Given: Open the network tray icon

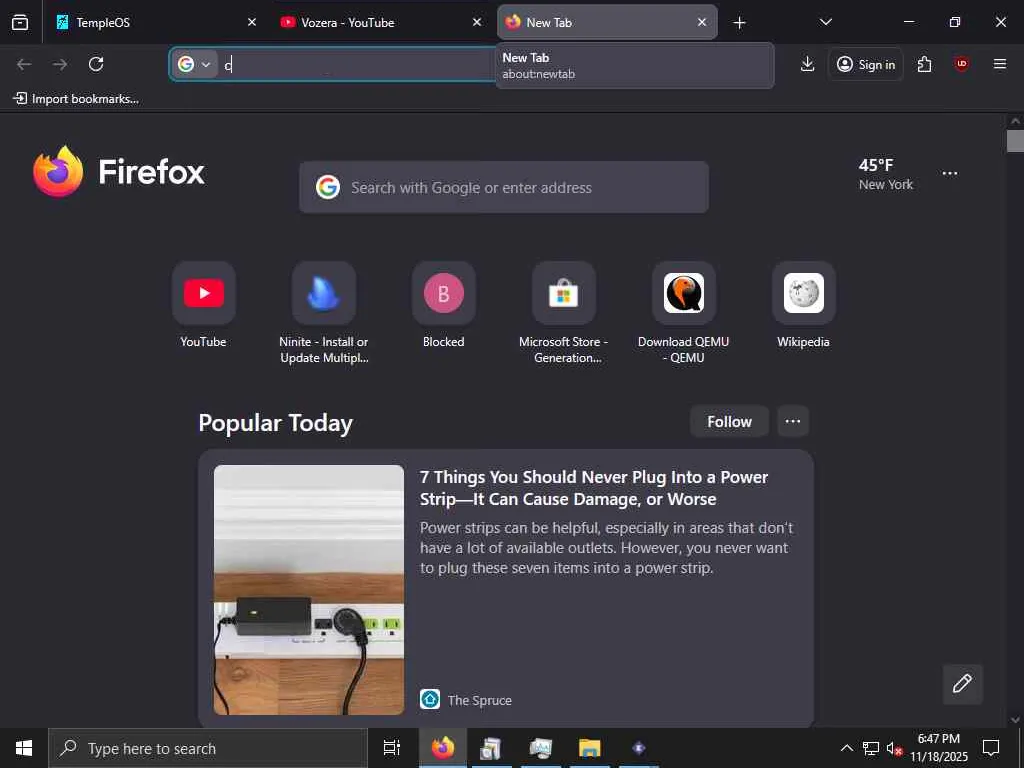Looking at the screenshot, I should click(871, 748).
